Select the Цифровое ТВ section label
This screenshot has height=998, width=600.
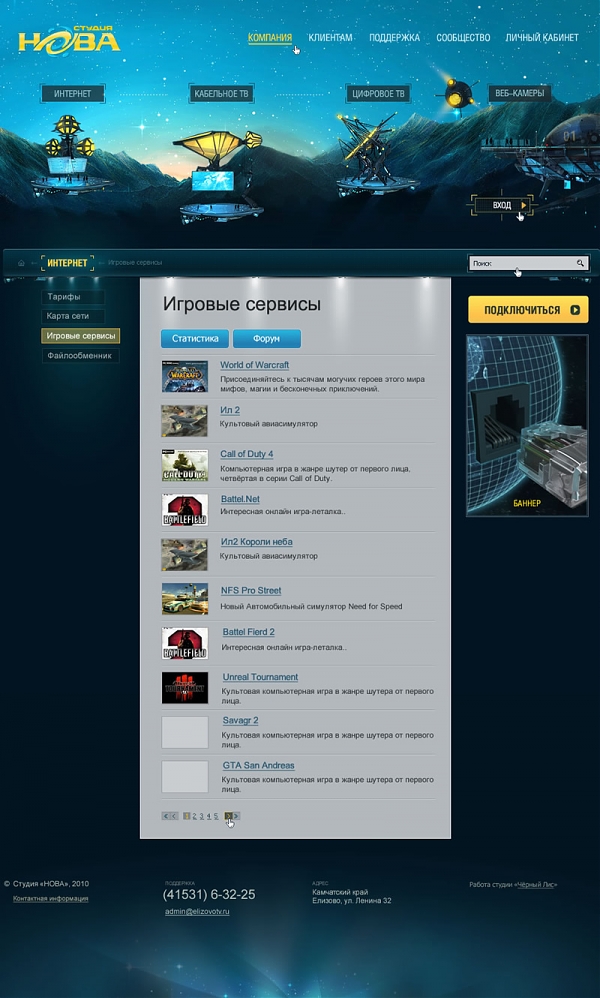pos(379,94)
